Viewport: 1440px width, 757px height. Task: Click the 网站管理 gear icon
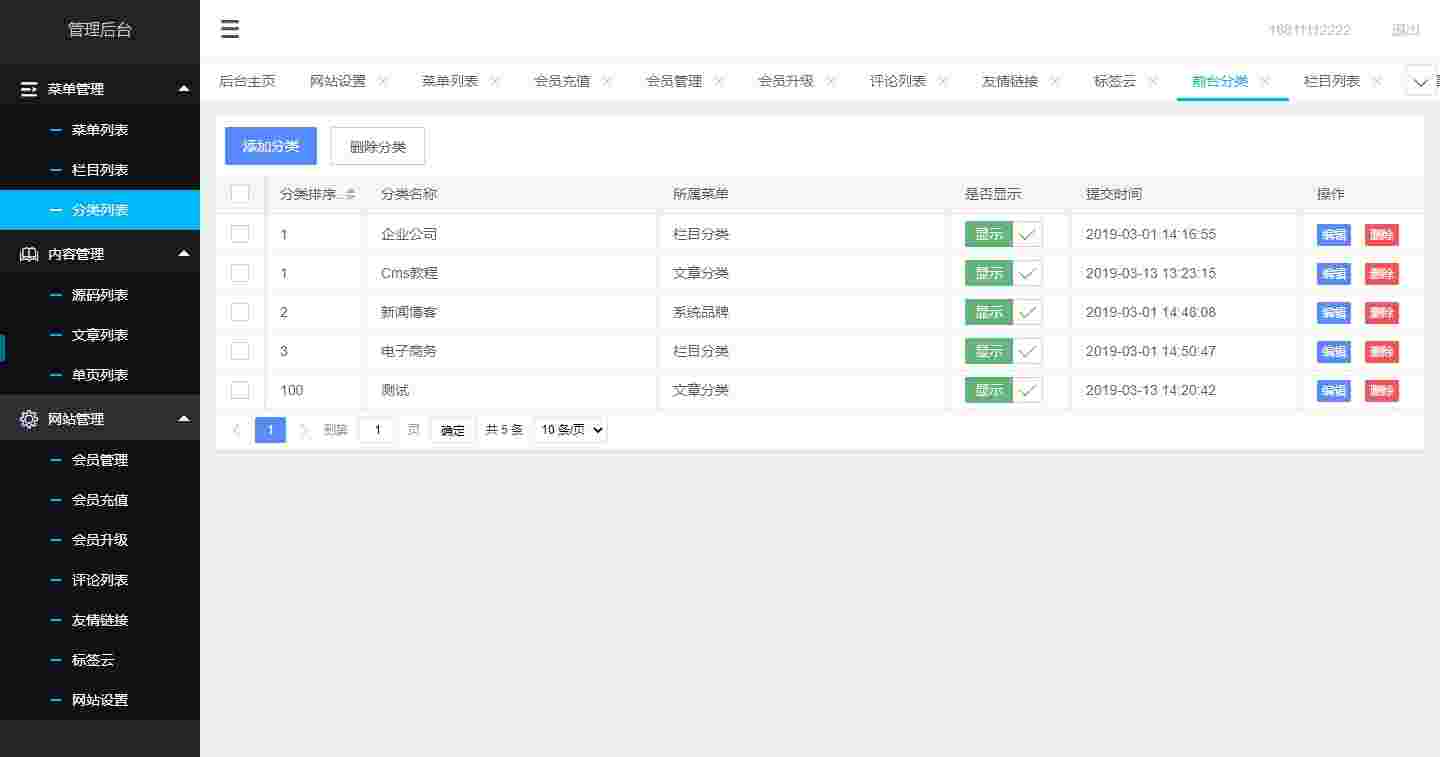[x=29, y=419]
